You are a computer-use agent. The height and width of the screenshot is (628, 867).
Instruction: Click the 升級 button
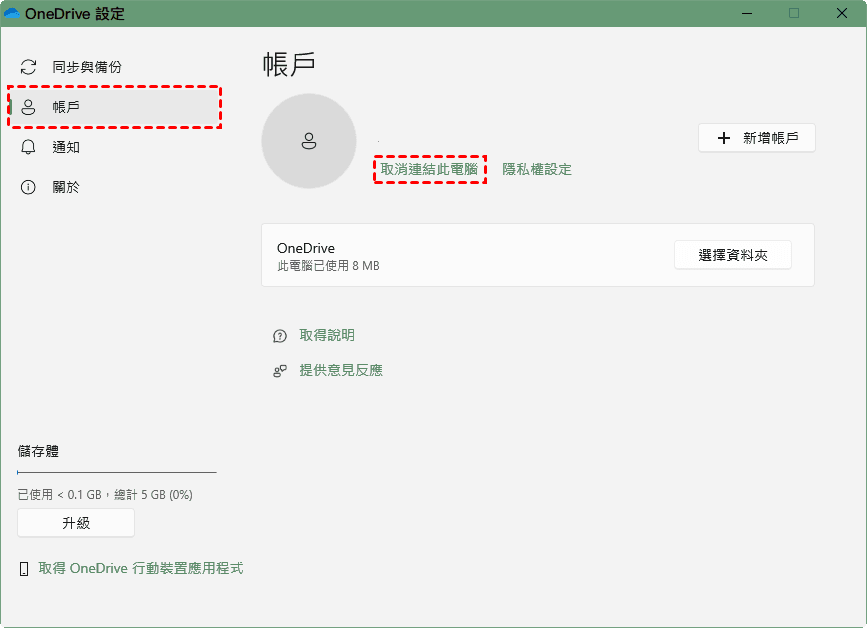(x=76, y=522)
